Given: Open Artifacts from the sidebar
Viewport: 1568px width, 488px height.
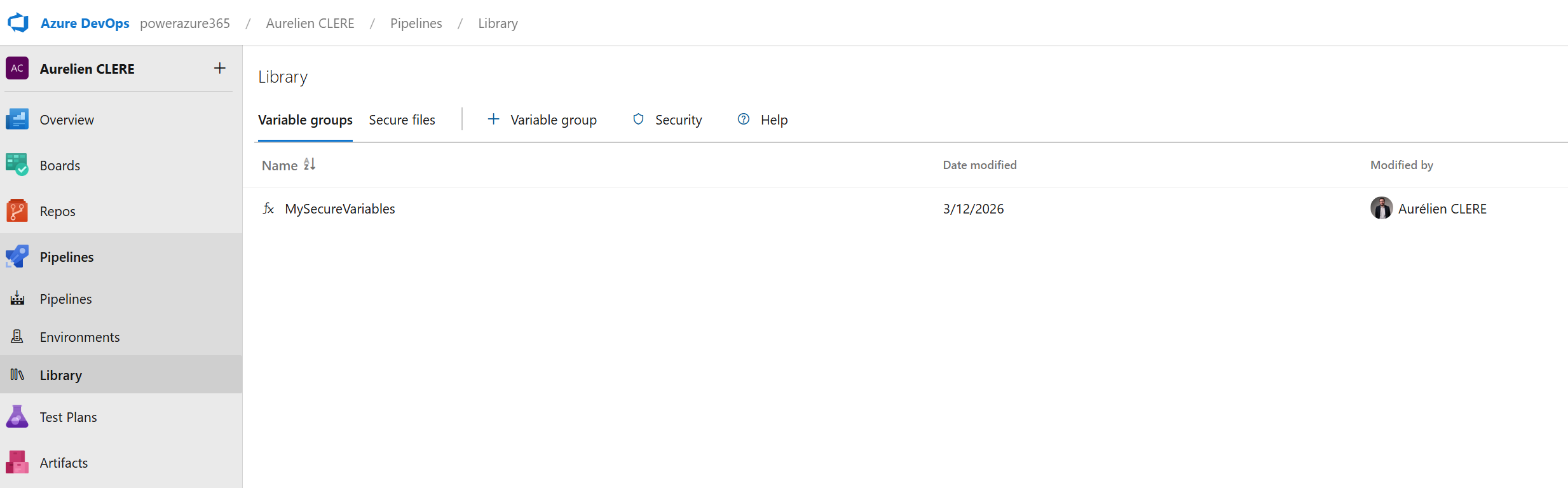Looking at the screenshot, I should (64, 463).
